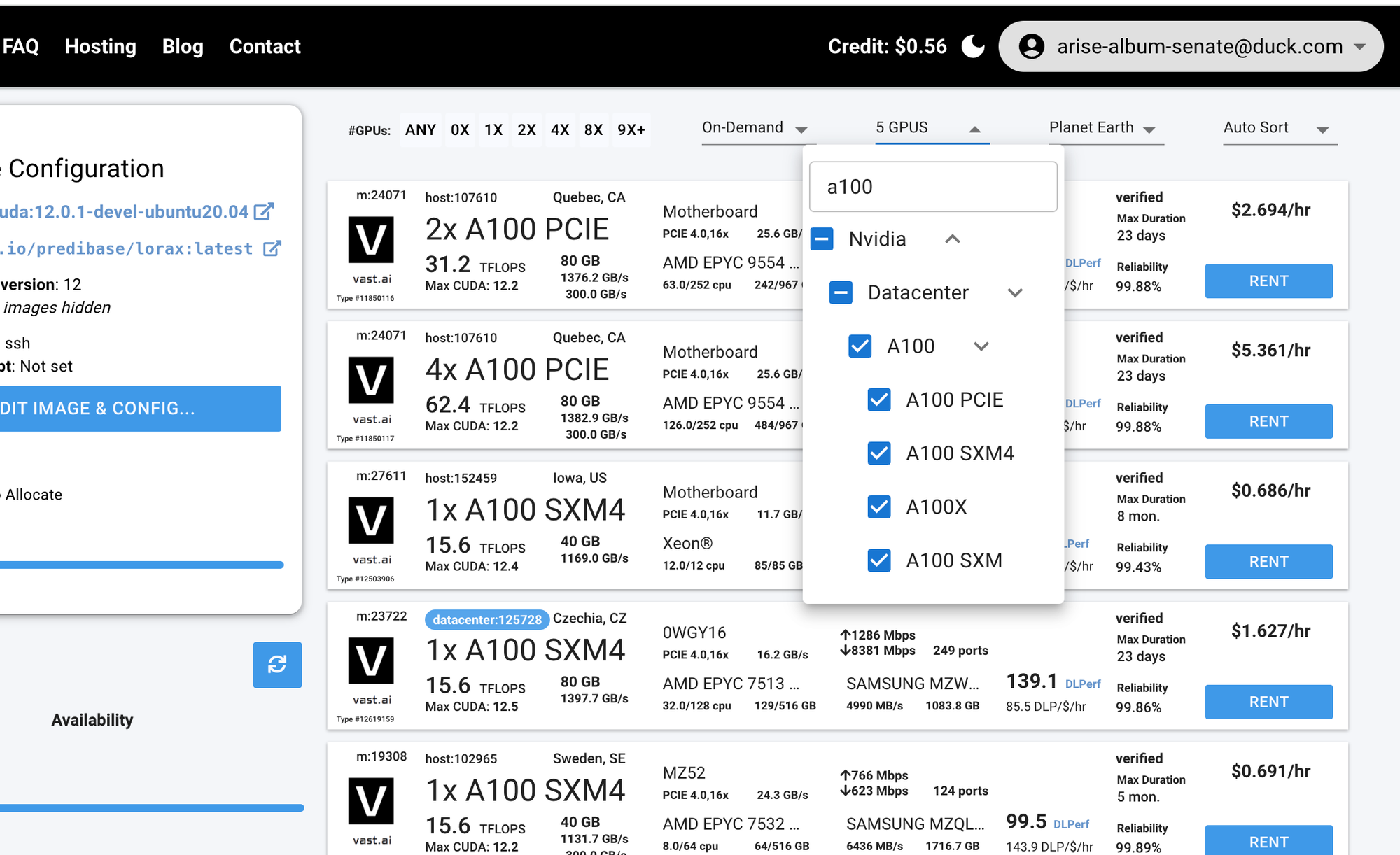Screen dimensions: 1400x855
Task: Click vast.ai logo on Iowa A100 SXM4 listing
Action: pos(371,521)
